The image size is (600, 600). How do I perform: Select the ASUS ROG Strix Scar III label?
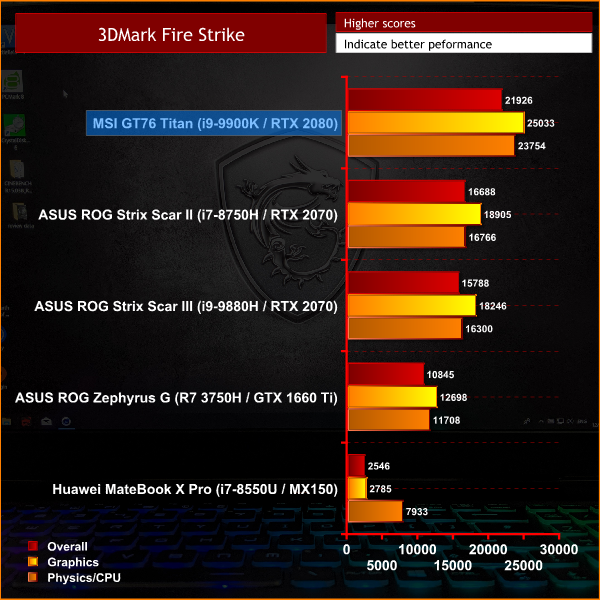tap(186, 306)
